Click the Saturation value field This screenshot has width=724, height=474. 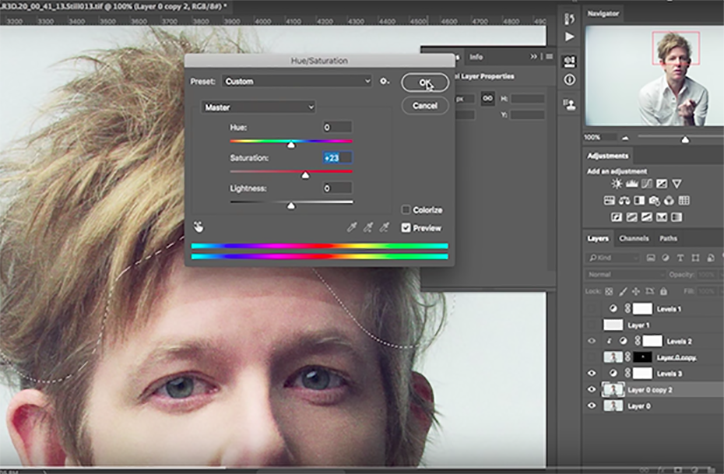(x=338, y=158)
